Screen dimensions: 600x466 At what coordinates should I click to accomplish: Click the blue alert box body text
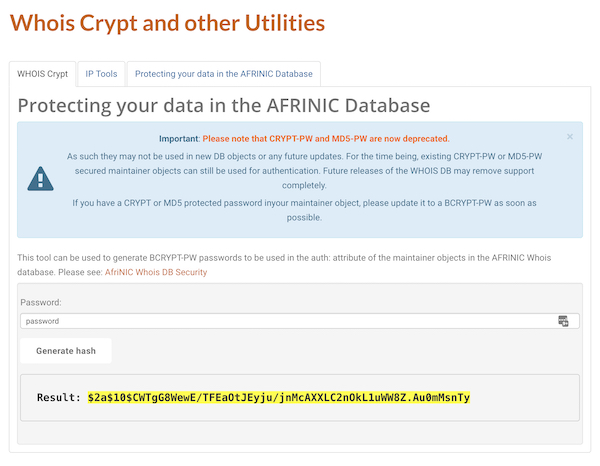[304, 171]
